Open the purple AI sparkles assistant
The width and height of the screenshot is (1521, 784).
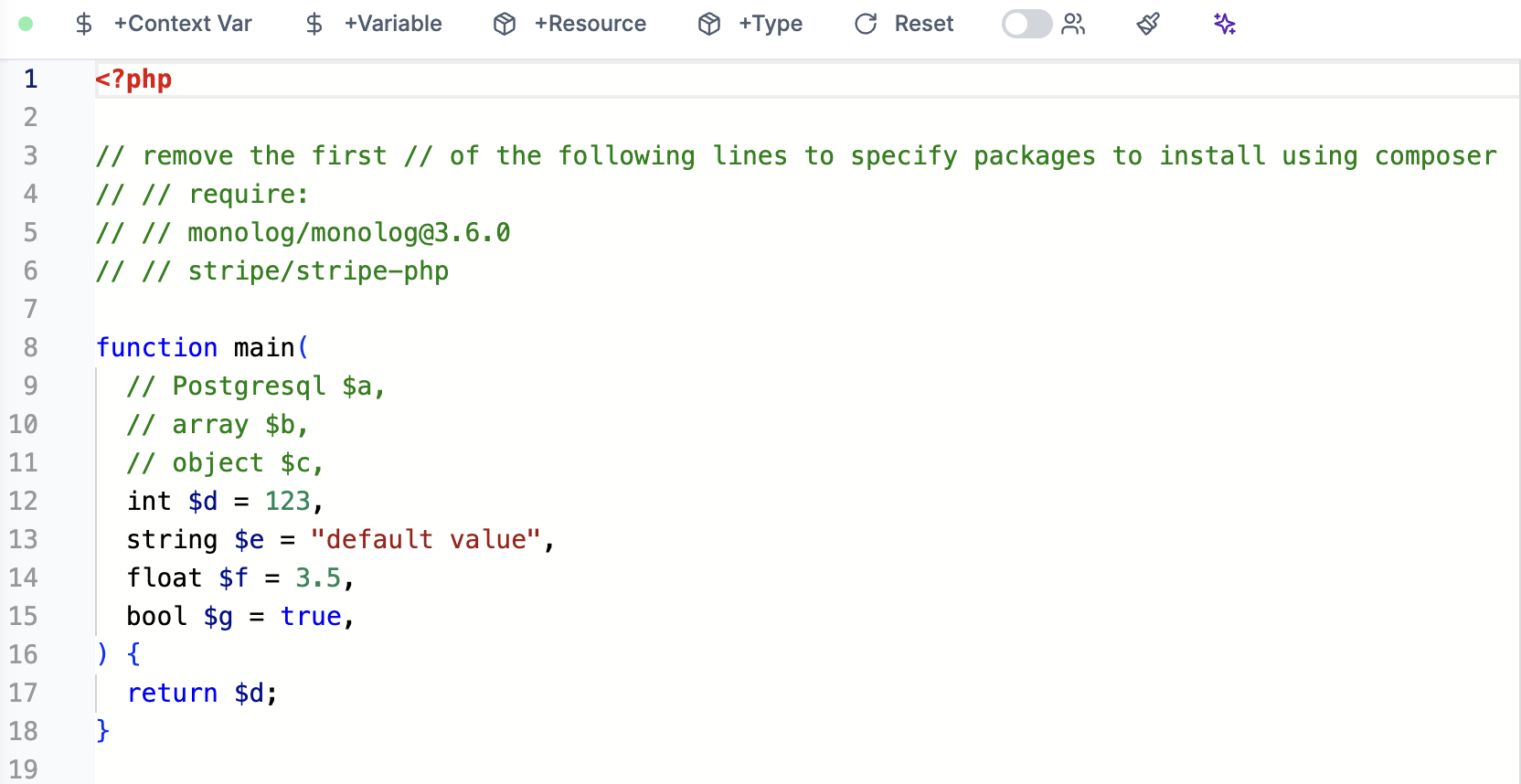1225,25
